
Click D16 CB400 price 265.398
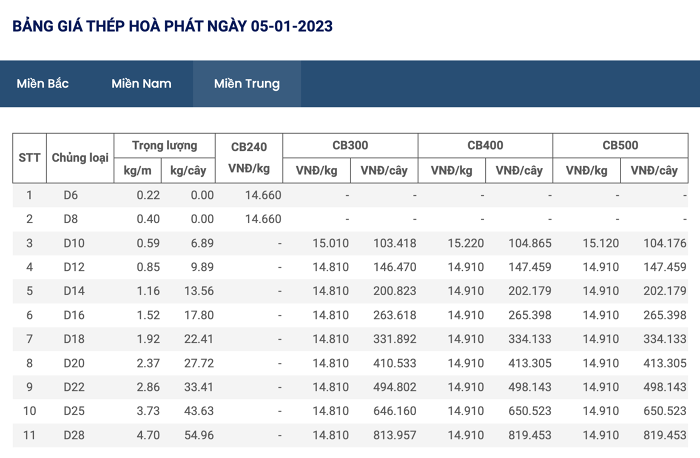tap(530, 315)
